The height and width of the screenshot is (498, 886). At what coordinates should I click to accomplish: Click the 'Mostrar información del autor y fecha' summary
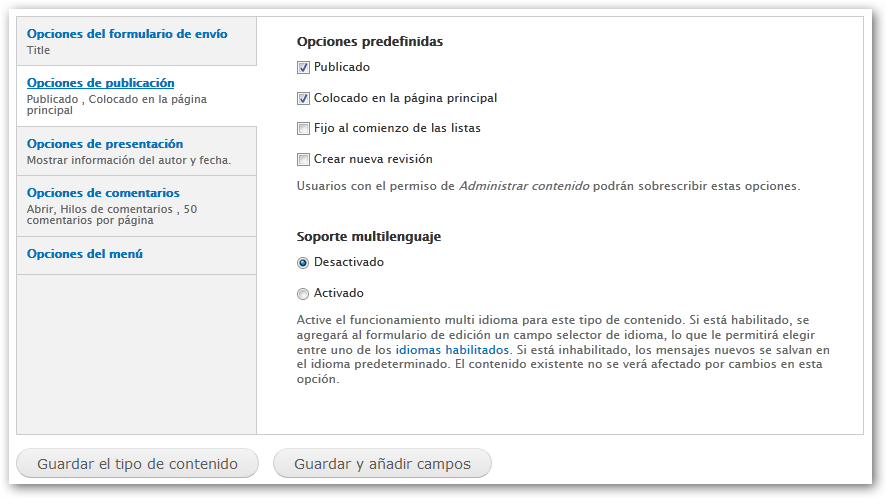tap(129, 161)
